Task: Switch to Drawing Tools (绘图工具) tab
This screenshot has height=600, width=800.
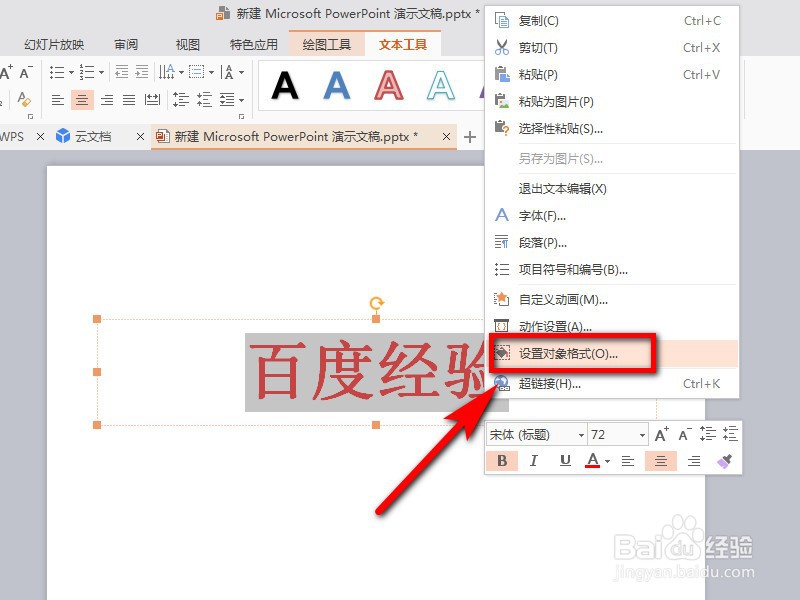Action: (327, 45)
